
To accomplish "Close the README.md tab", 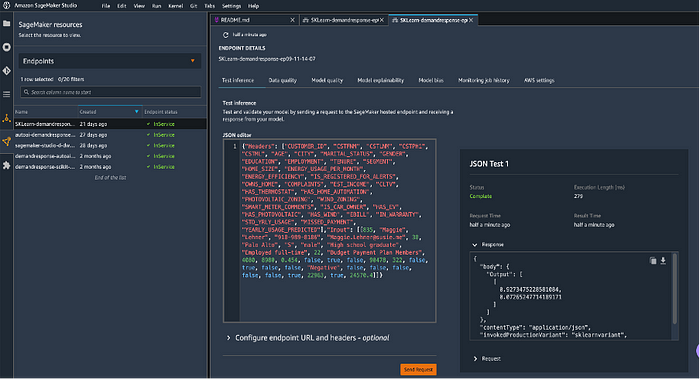I will (x=292, y=20).
